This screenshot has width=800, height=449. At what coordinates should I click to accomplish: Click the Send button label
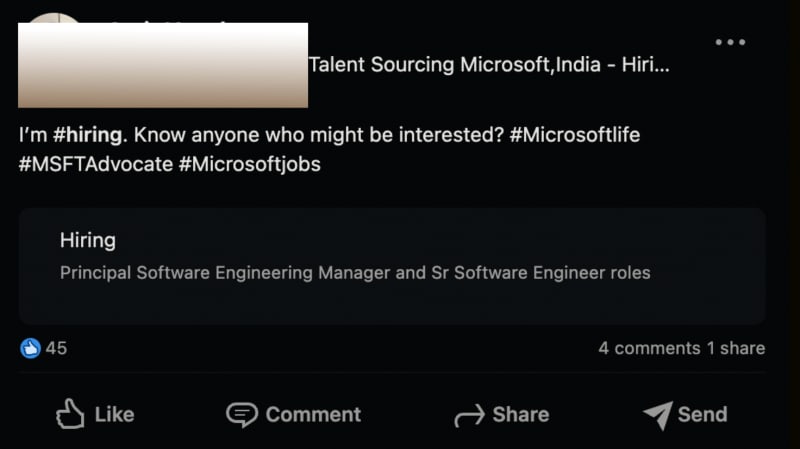click(x=703, y=415)
